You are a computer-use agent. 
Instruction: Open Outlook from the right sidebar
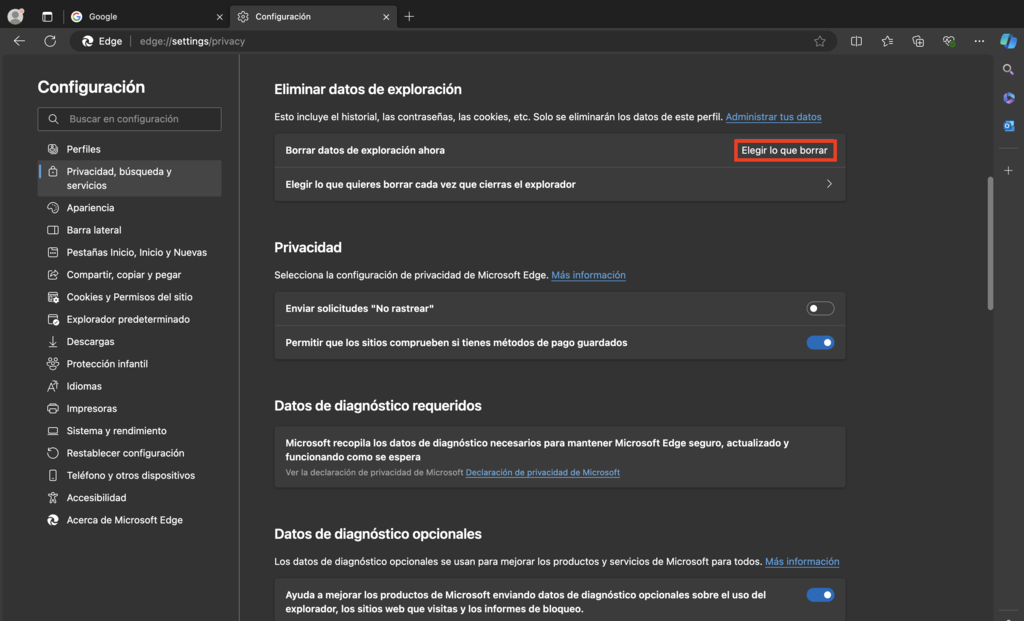pyautogui.click(x=1008, y=125)
